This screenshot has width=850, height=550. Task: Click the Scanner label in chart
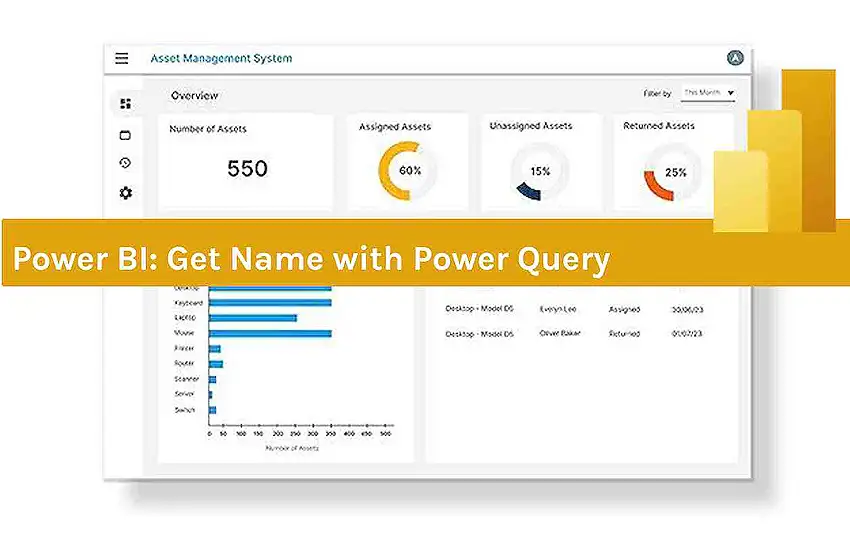click(186, 379)
